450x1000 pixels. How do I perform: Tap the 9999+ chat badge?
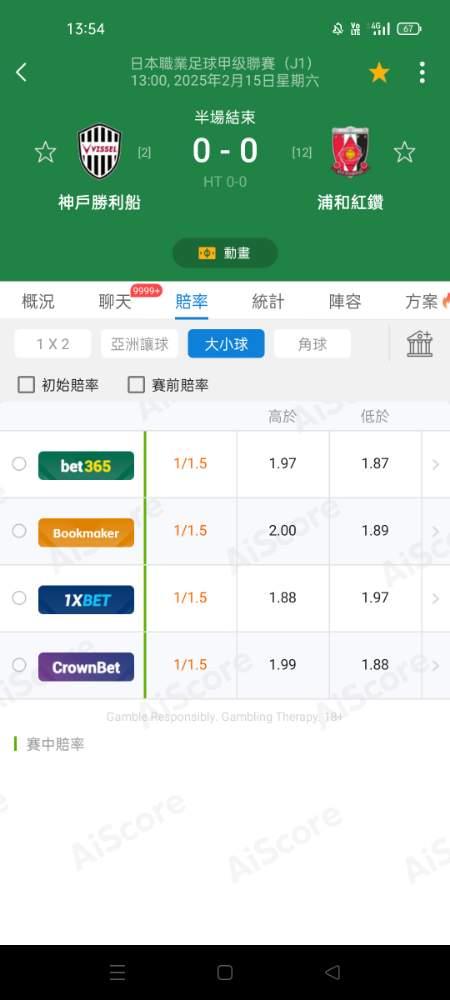coord(147,291)
